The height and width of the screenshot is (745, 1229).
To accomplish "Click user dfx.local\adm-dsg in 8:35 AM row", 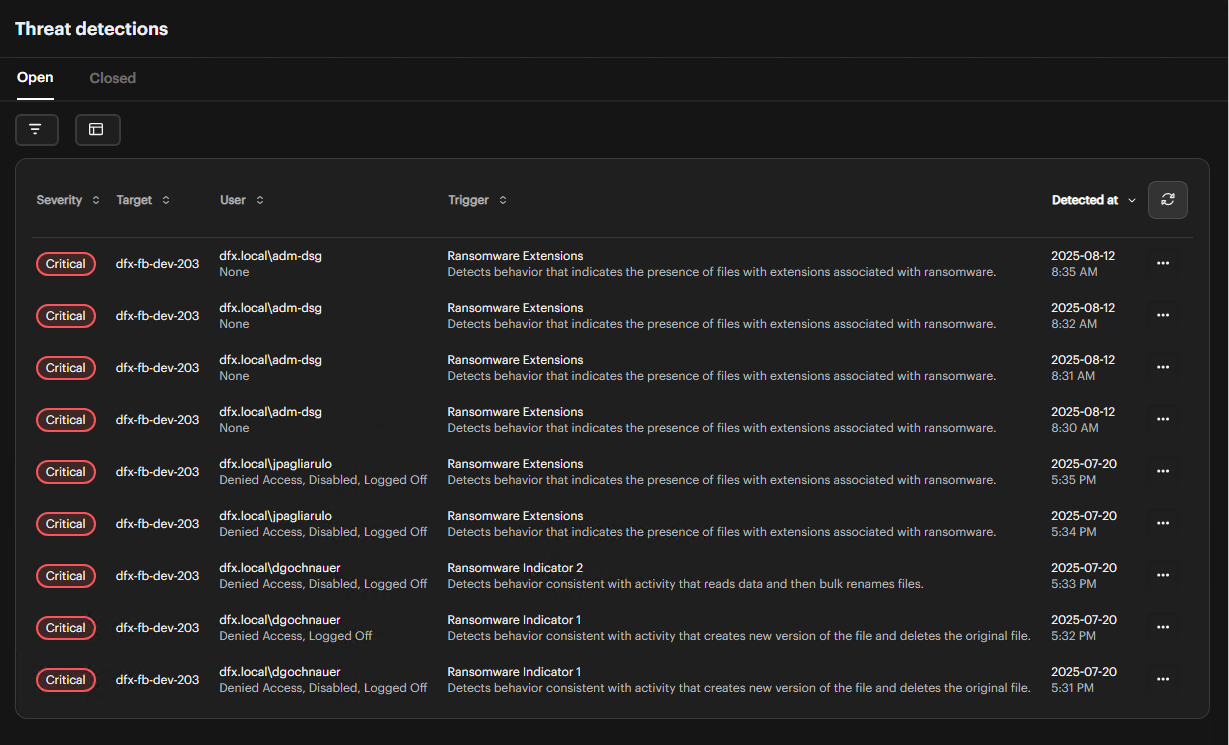I will coord(271,256).
